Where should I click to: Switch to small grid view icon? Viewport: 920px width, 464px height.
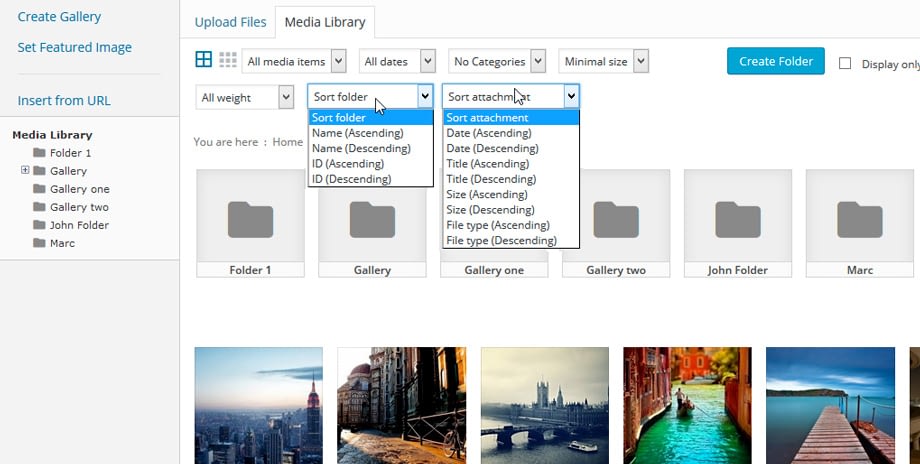point(228,59)
